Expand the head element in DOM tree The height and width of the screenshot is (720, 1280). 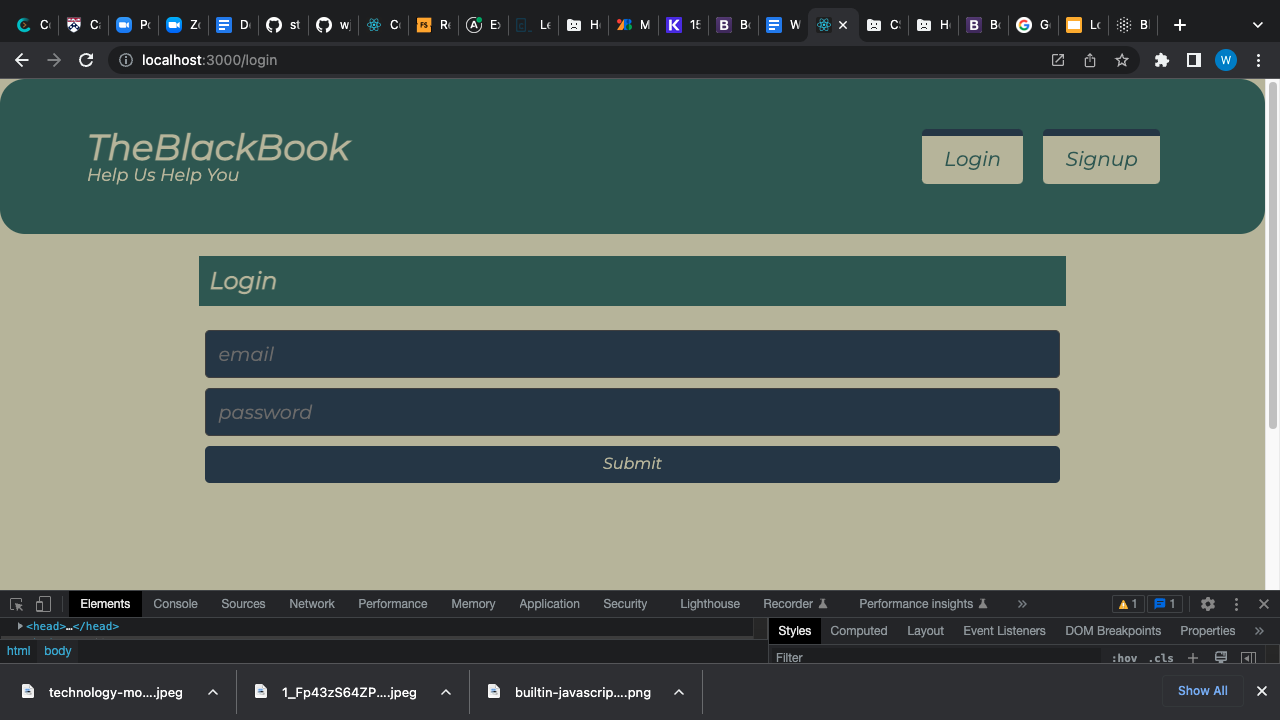[20, 626]
